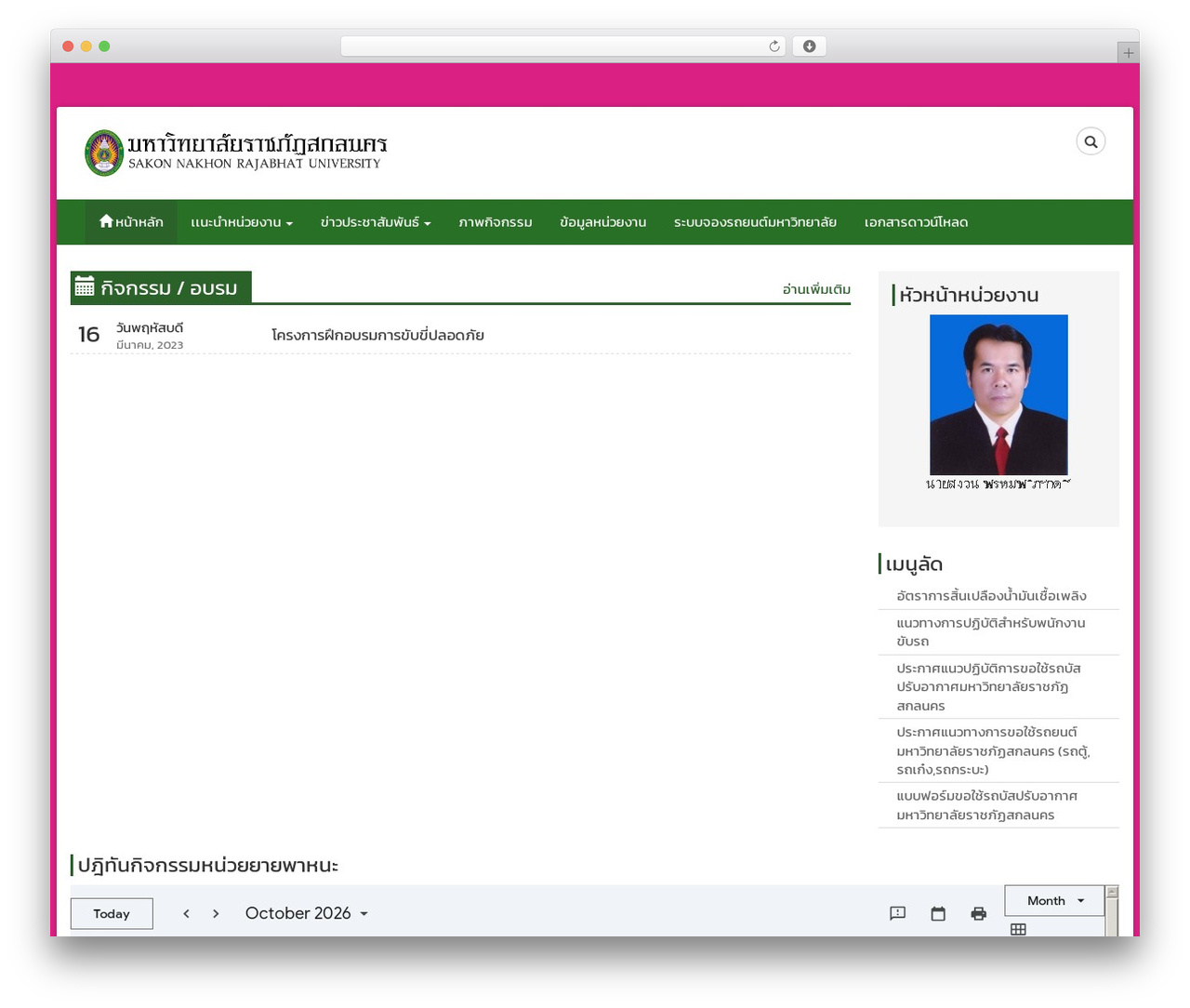
Task: Click the department head portrait photo
Action: (998, 395)
